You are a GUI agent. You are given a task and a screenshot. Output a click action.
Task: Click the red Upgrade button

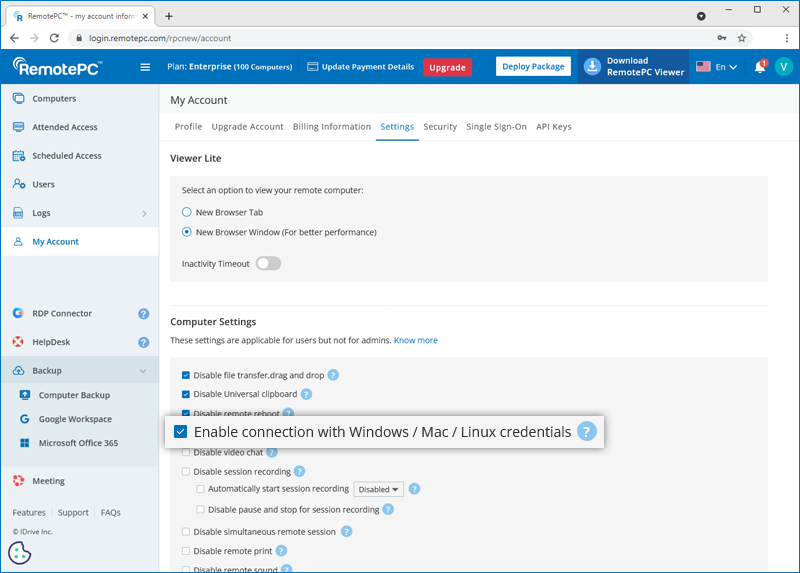pyautogui.click(x=447, y=67)
